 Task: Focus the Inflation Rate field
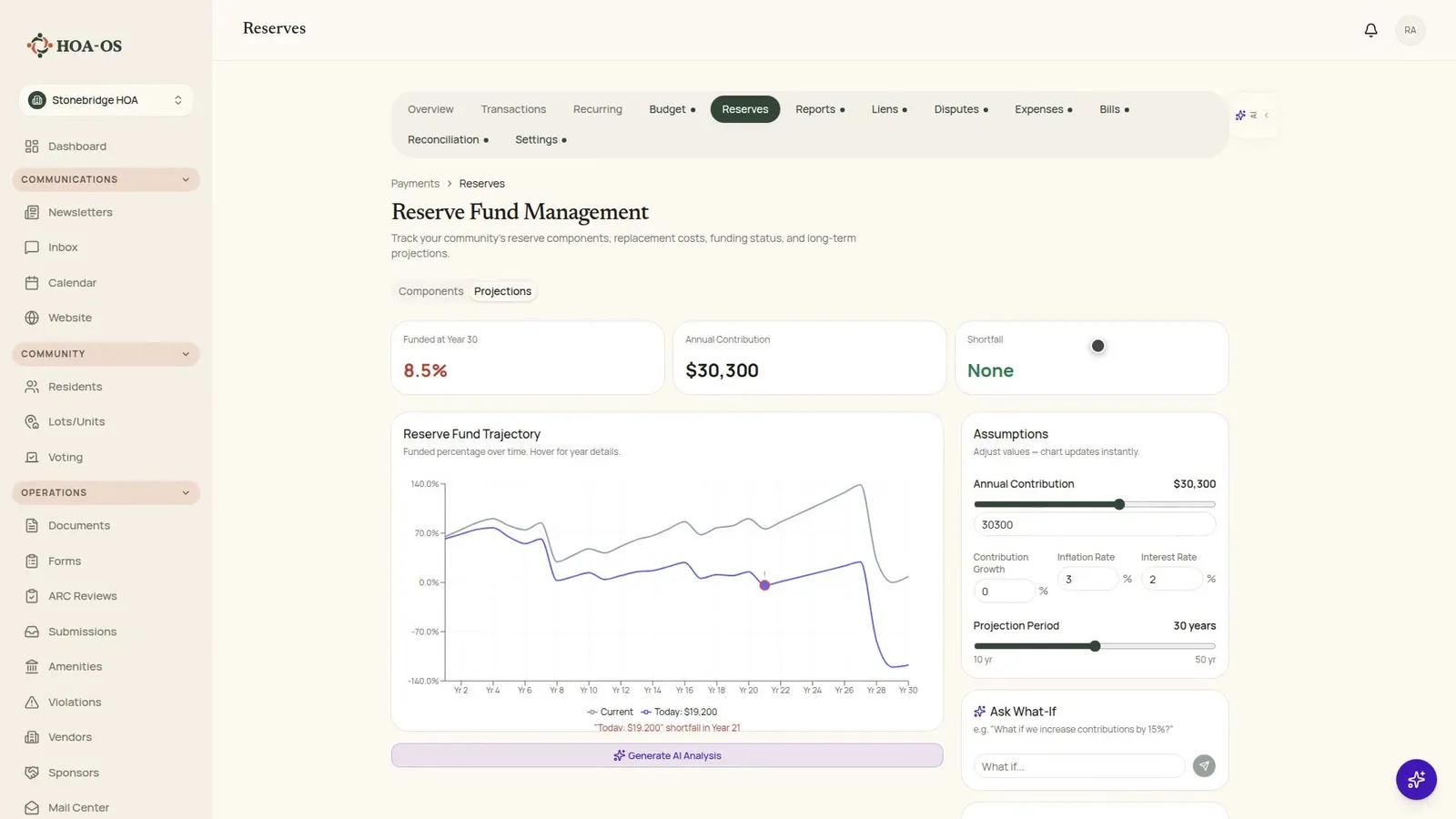click(x=1087, y=580)
